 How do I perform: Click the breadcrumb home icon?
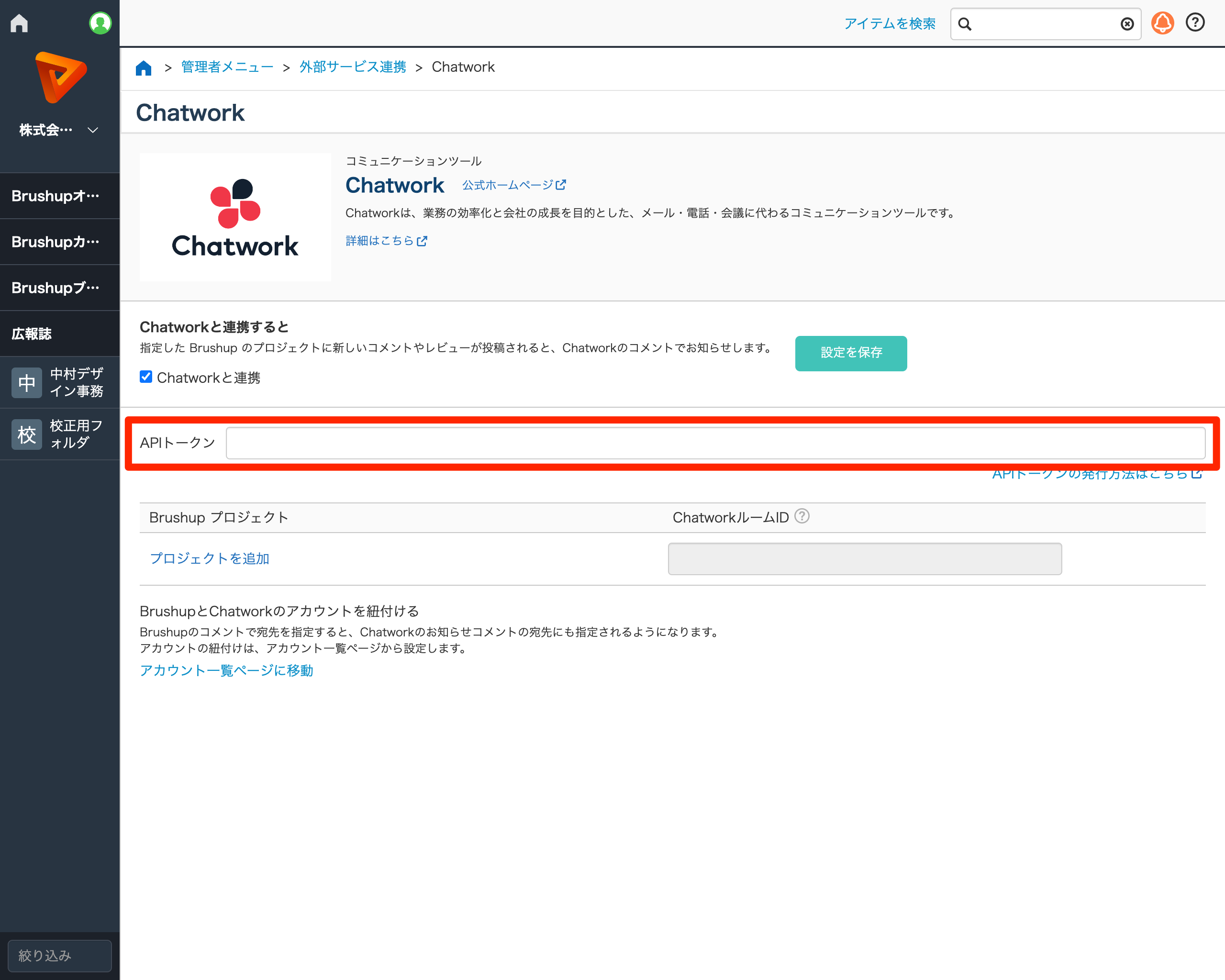[144, 67]
